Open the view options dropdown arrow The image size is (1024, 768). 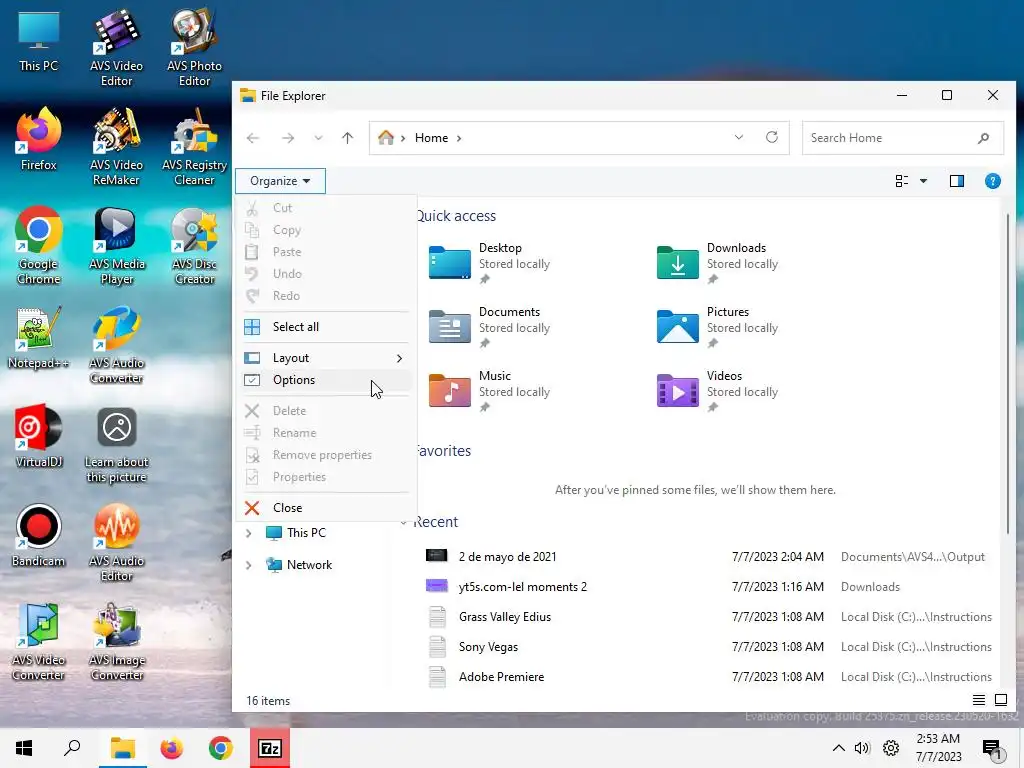coord(923,181)
